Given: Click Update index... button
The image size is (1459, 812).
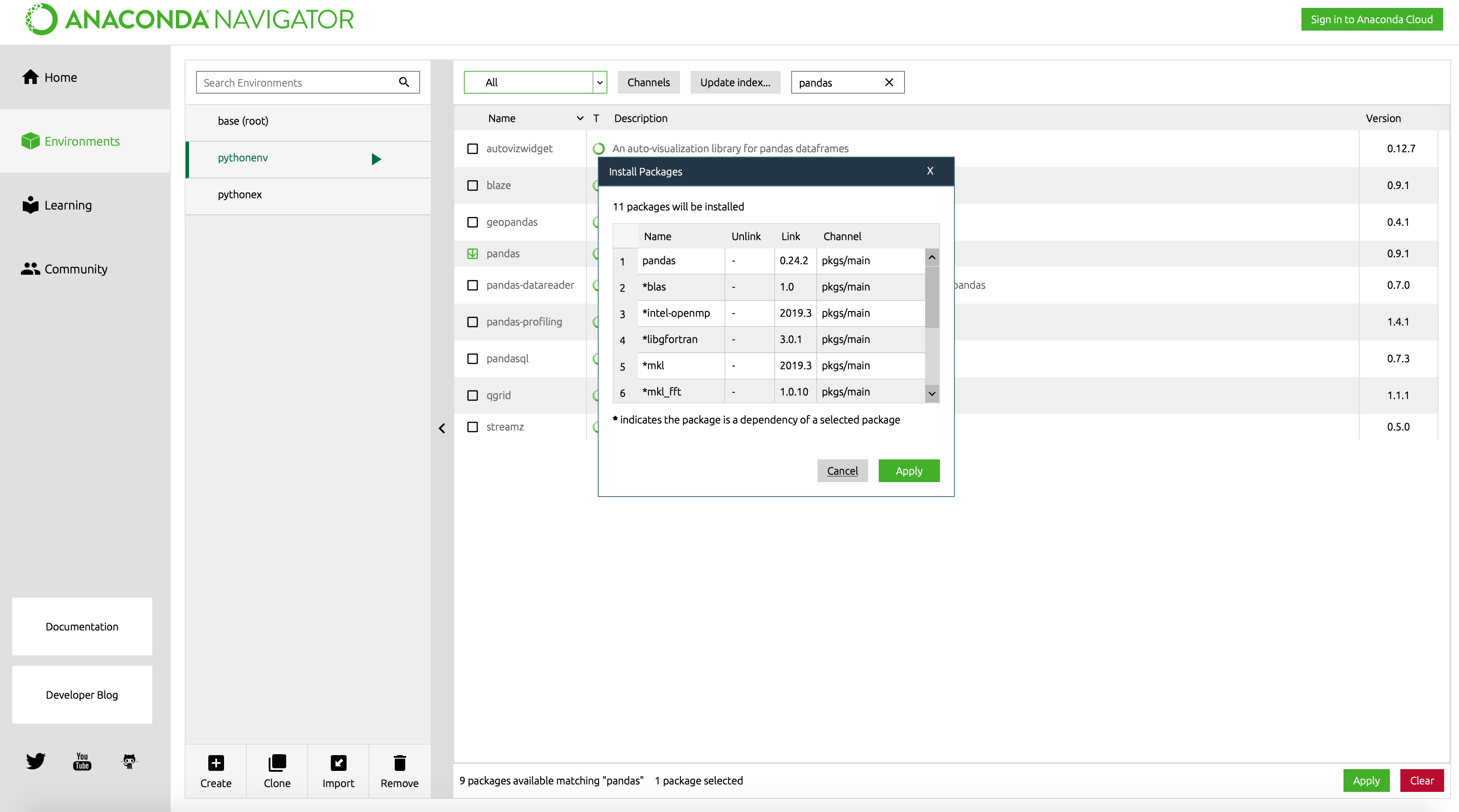Looking at the screenshot, I should click(x=735, y=82).
